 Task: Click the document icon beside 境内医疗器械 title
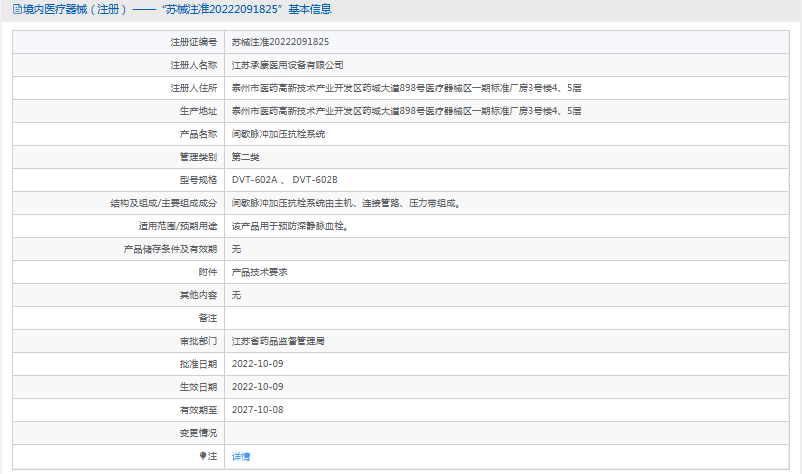click(17, 9)
